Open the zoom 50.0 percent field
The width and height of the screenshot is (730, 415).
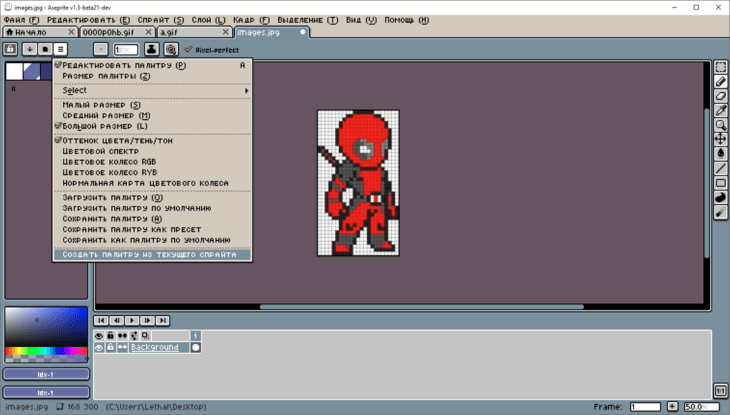pyautogui.click(x=701, y=407)
